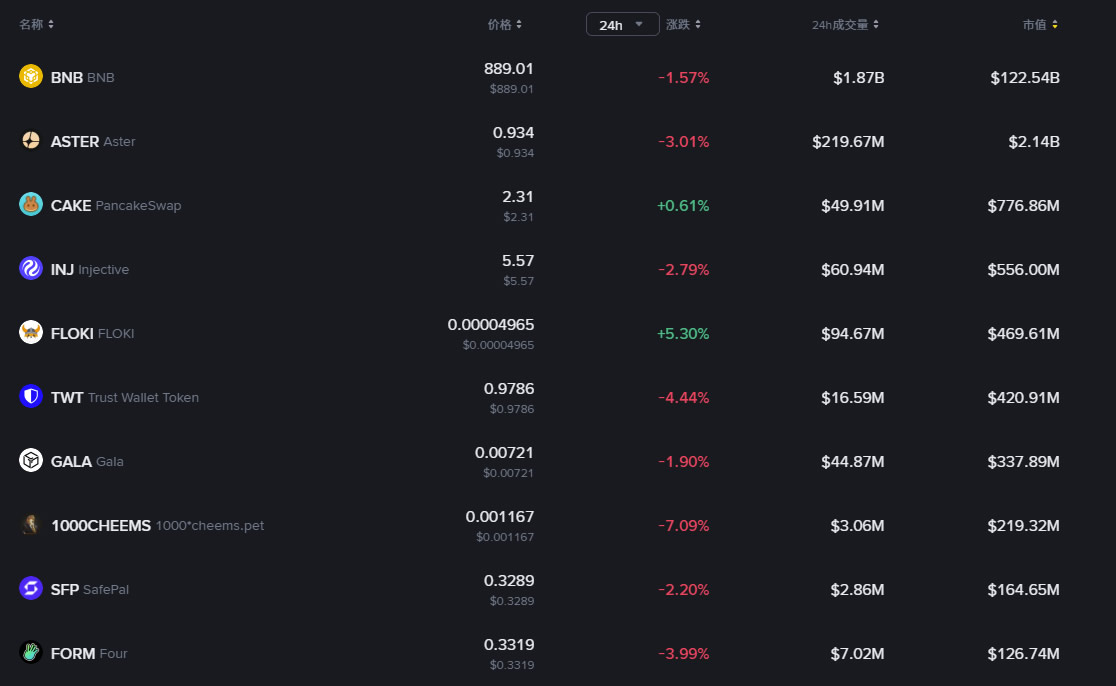Viewport: 1116px width, 686px height.
Task: Click the FORM Four hand icon
Action: coord(31,653)
